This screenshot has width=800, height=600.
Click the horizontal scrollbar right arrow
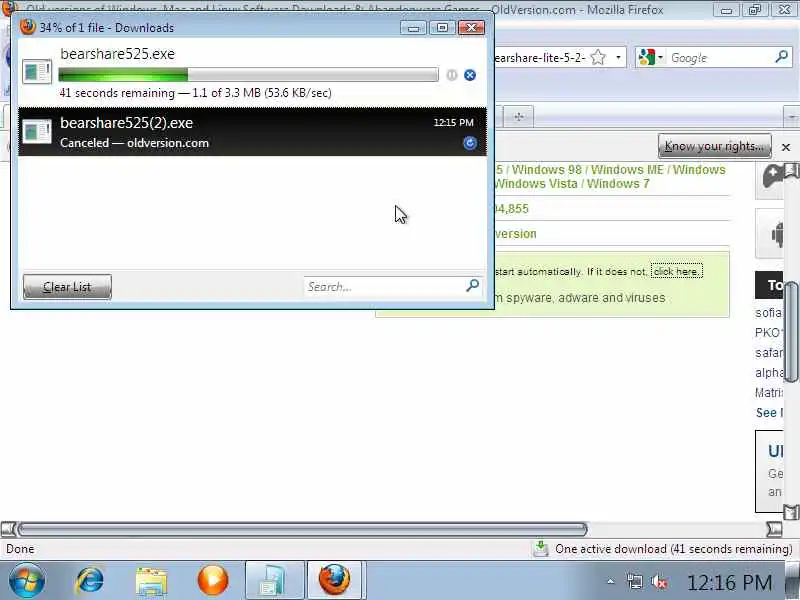[774, 529]
